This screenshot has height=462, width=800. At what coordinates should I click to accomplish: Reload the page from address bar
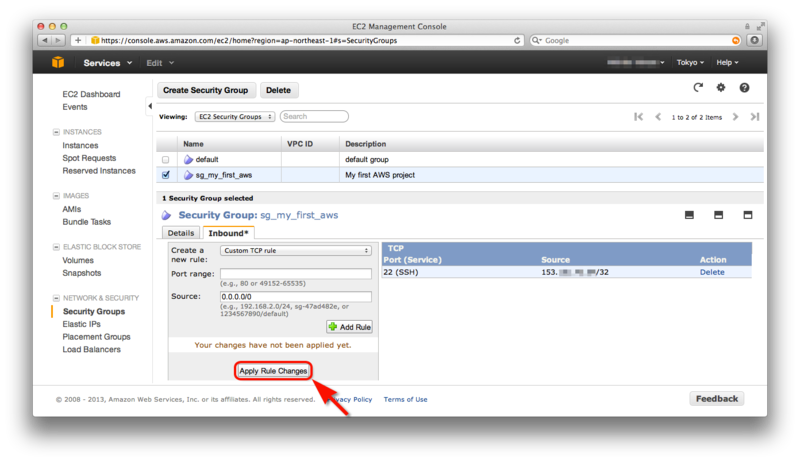pyautogui.click(x=517, y=40)
